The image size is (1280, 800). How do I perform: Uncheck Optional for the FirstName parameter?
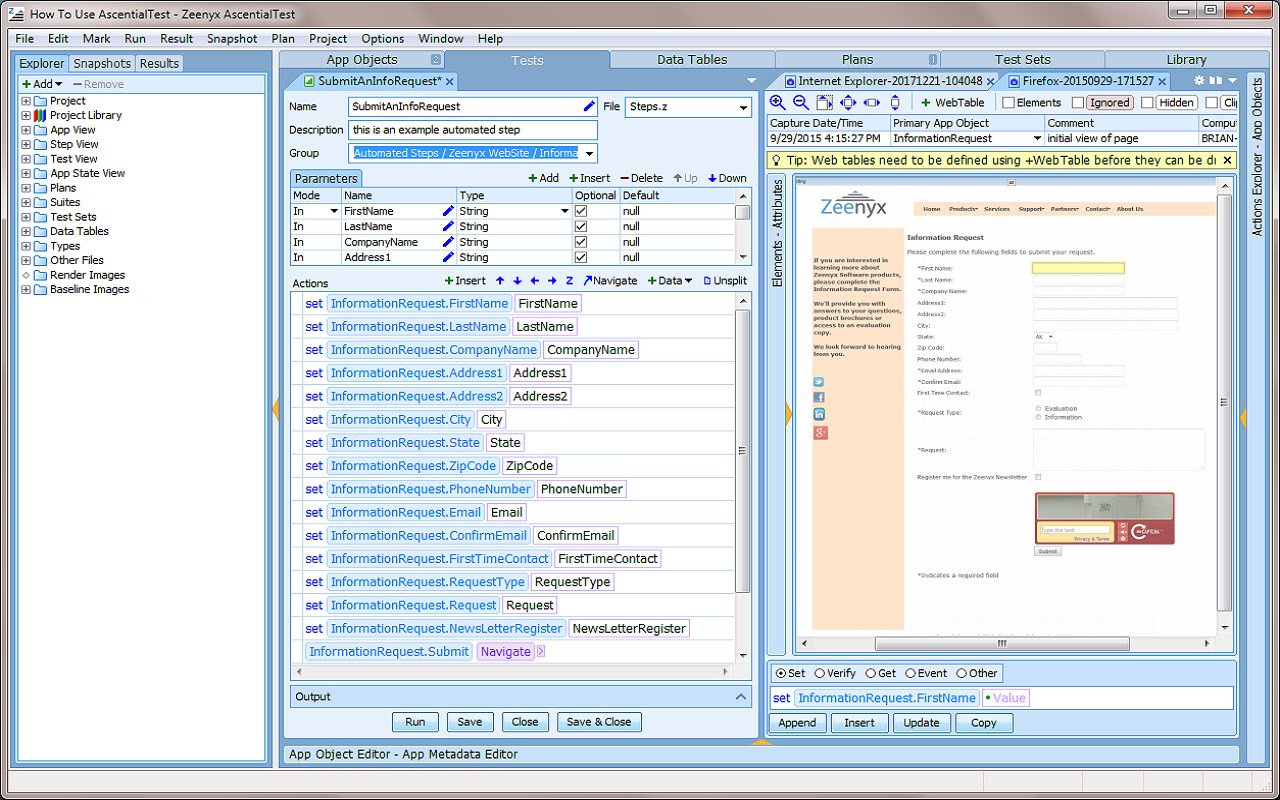click(x=581, y=211)
